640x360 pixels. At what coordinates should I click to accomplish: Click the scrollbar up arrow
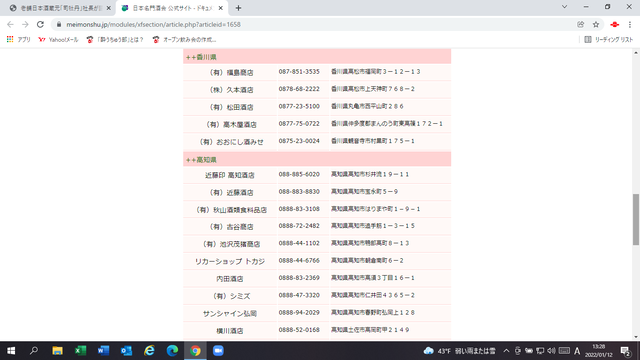[636, 53]
